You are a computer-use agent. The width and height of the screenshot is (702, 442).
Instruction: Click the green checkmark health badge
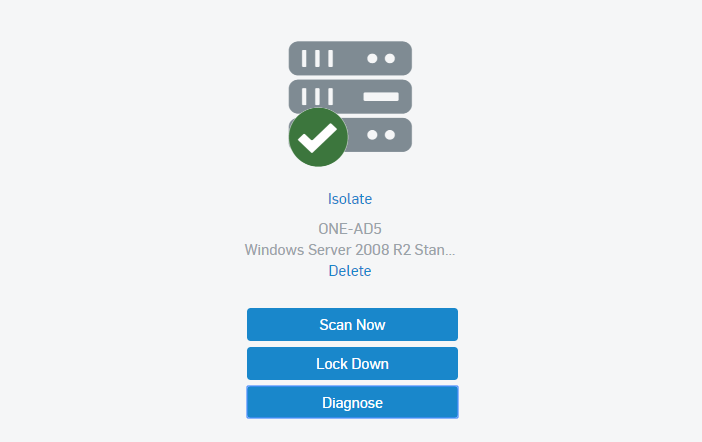click(318, 137)
